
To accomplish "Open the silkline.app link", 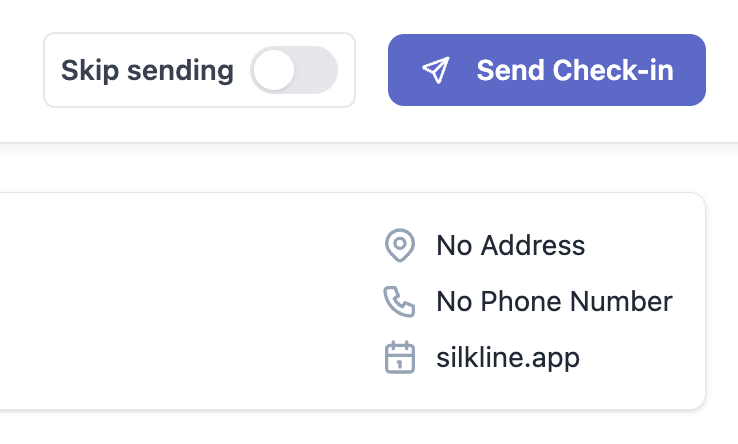I will 508,358.
